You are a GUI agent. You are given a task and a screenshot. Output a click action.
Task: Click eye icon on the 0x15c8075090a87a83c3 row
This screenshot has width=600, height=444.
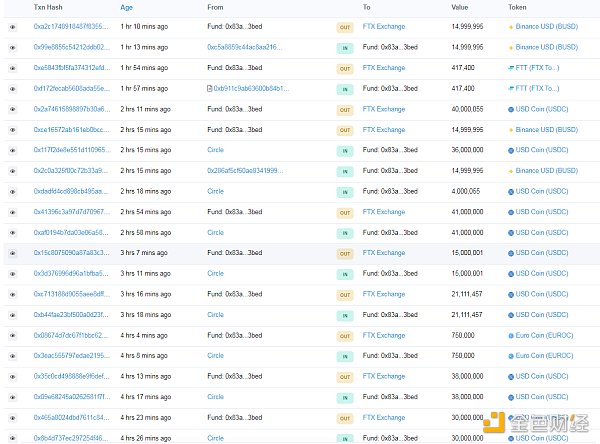pyautogui.click(x=13, y=253)
